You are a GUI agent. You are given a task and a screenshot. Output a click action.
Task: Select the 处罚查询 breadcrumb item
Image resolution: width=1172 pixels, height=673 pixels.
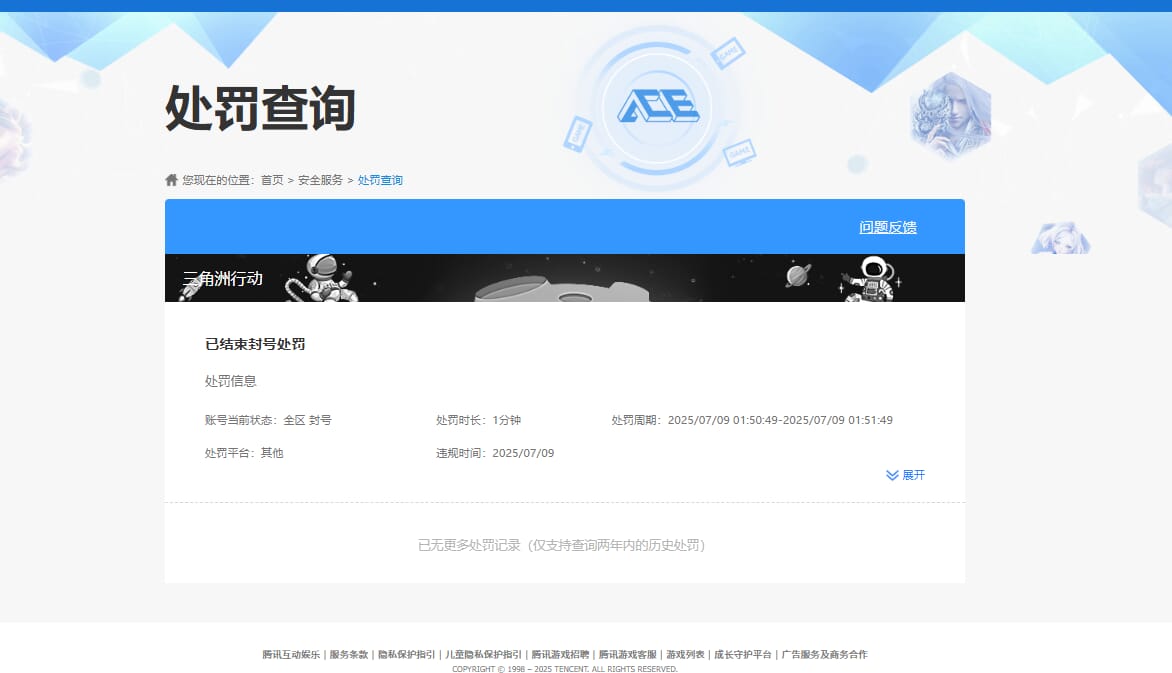click(x=378, y=180)
